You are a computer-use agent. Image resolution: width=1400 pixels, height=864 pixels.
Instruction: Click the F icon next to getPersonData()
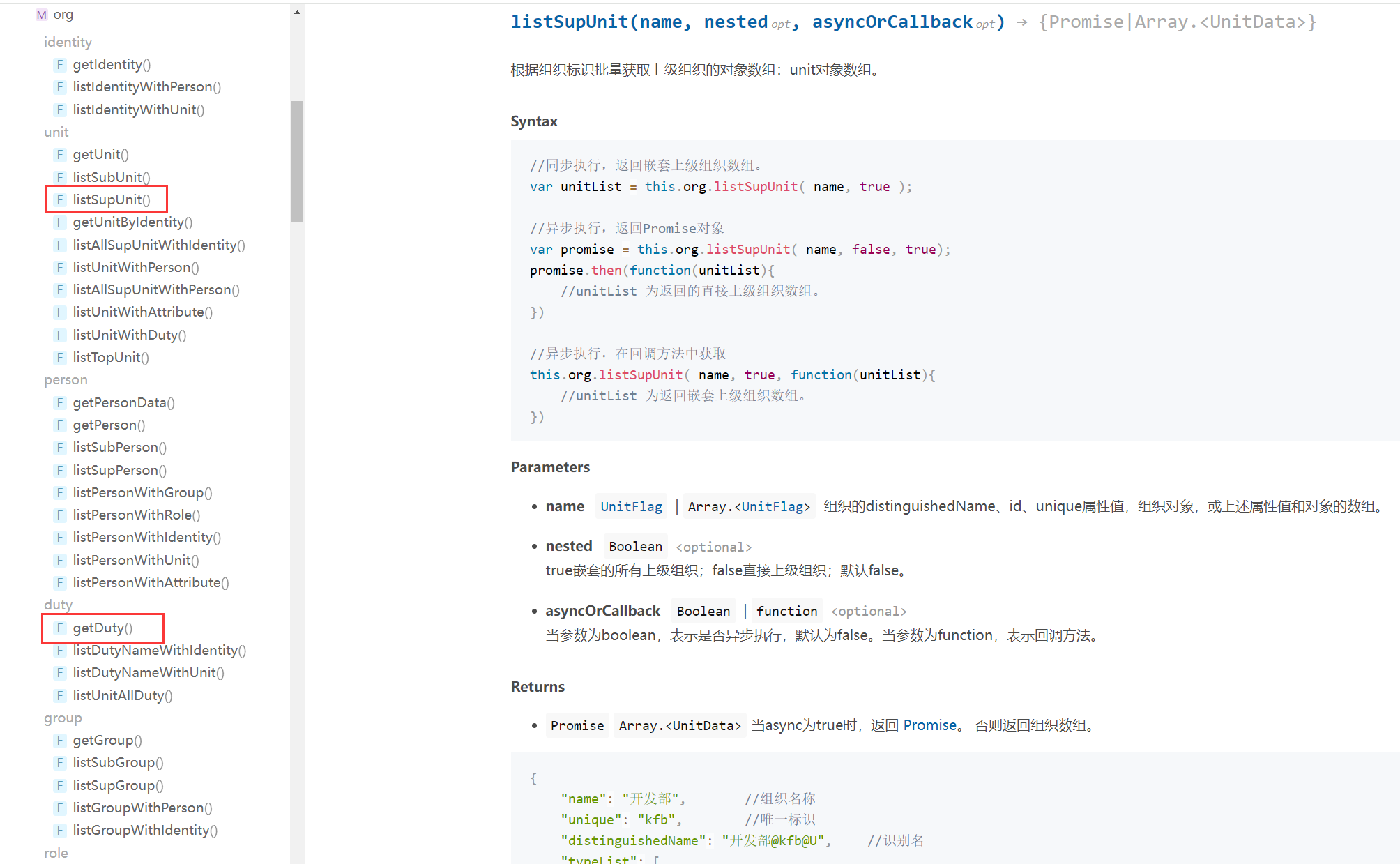coord(60,403)
